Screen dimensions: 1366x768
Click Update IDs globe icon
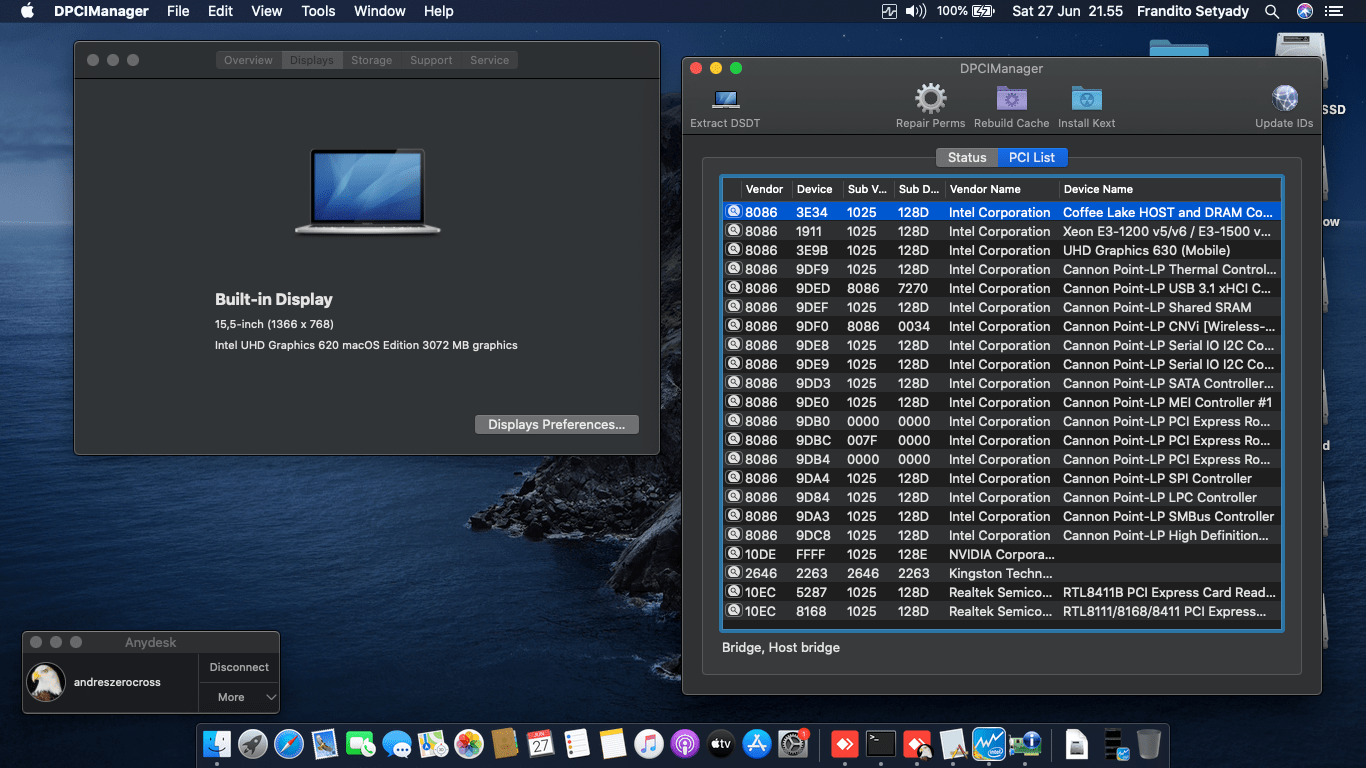1284,98
